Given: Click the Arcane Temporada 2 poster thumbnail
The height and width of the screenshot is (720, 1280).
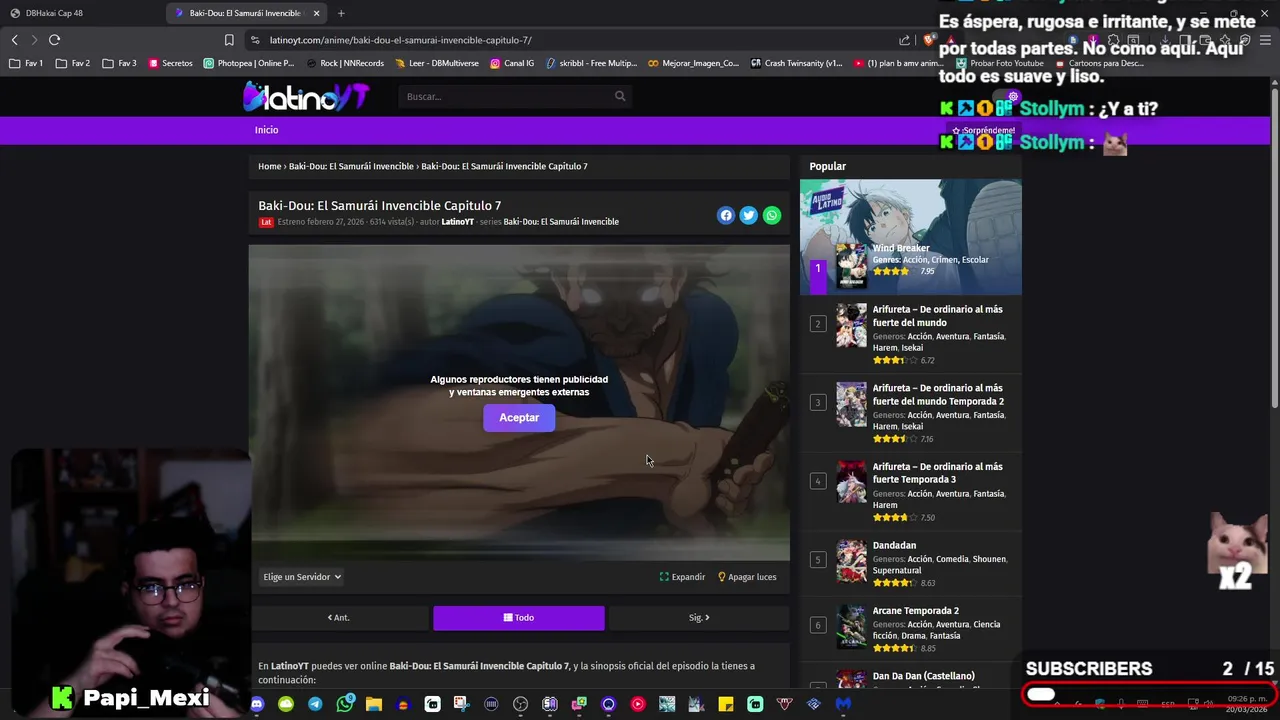Looking at the screenshot, I should coord(851,626).
